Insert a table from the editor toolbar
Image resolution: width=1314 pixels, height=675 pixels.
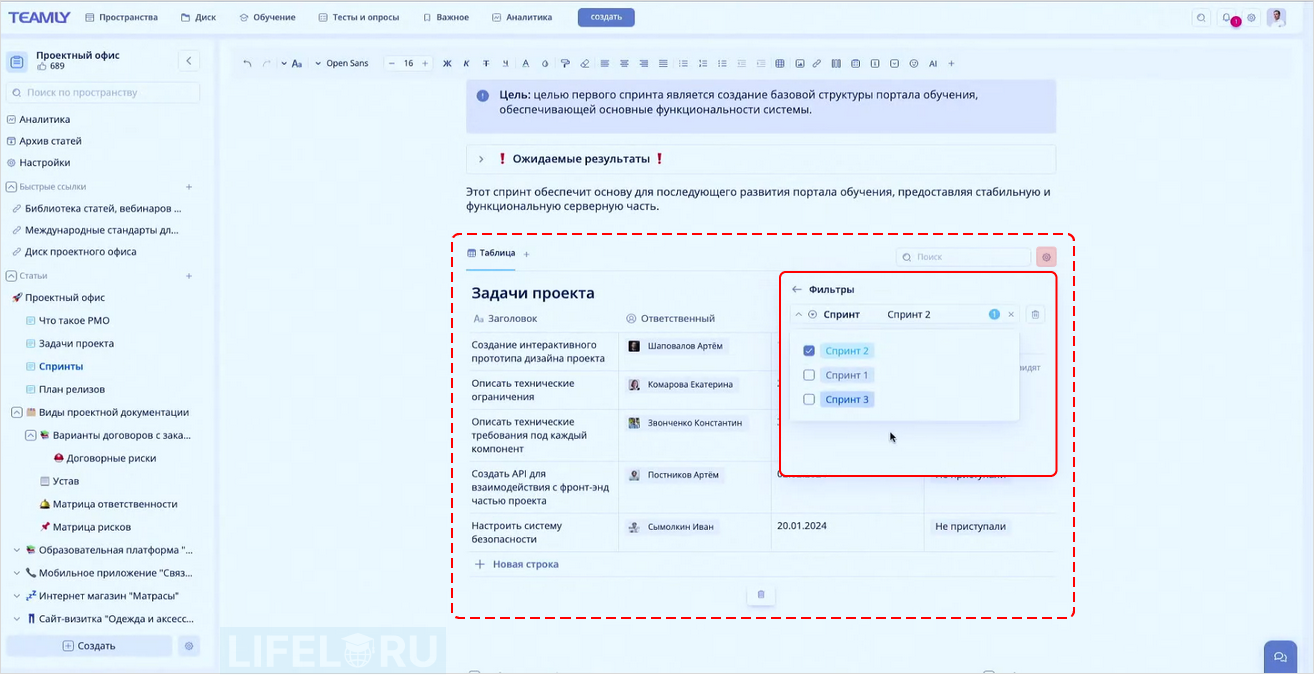click(x=780, y=63)
